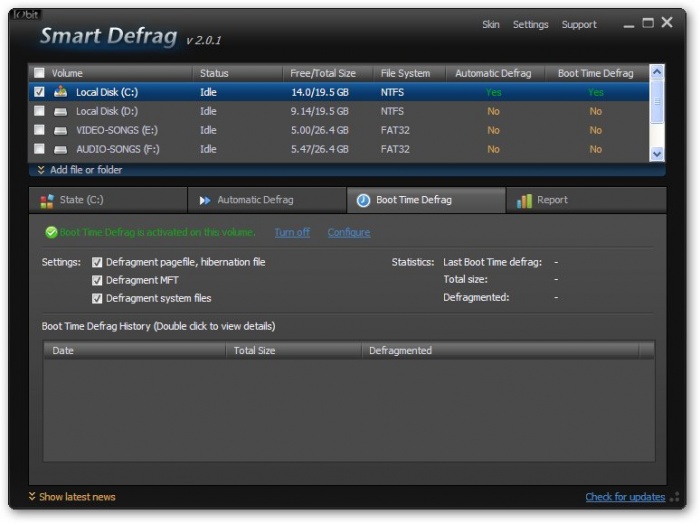The height and width of the screenshot is (523, 700).
Task: Click the 14.0/19.5 GB size cell
Action: (x=320, y=92)
